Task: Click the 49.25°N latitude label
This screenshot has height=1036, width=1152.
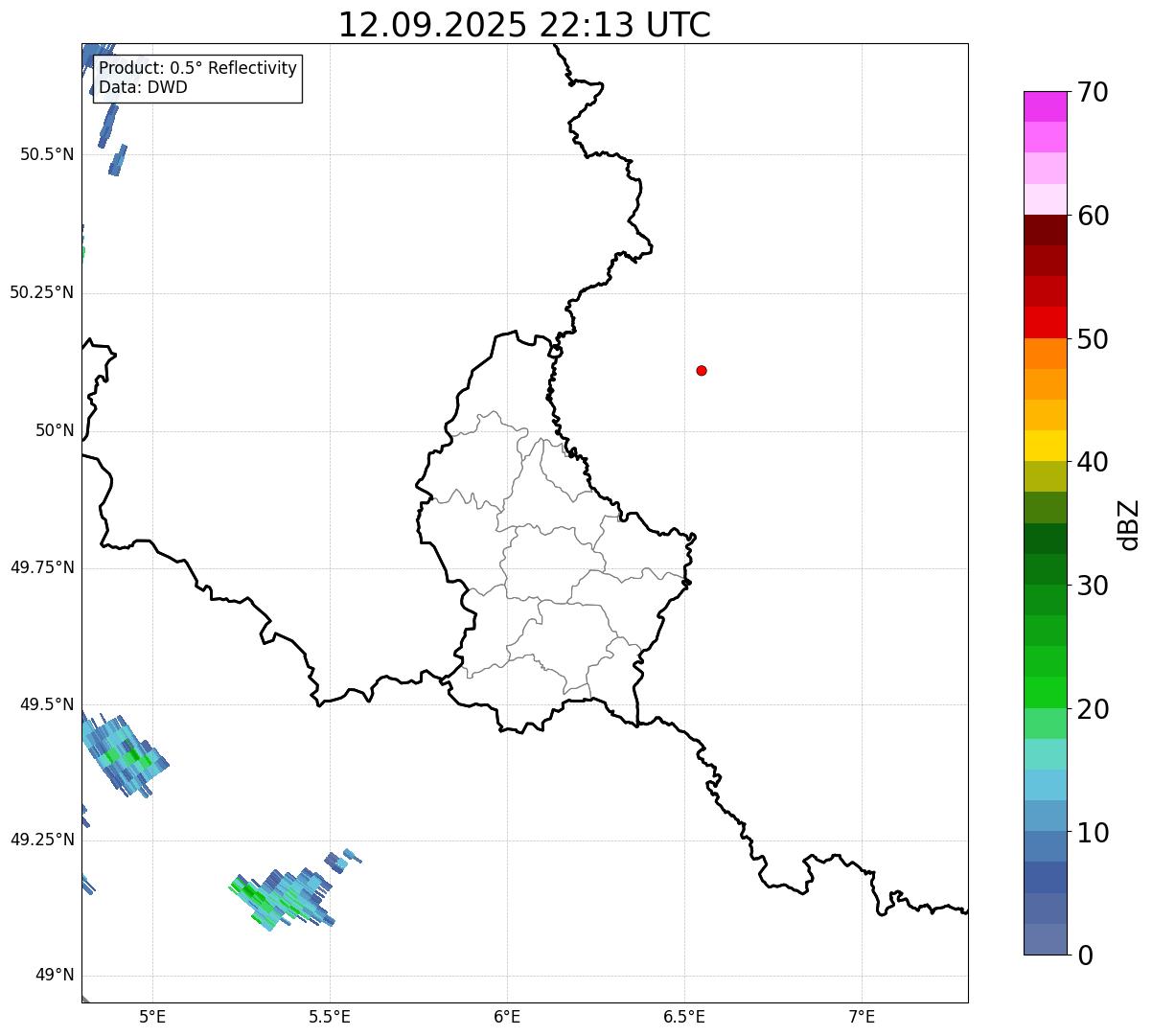Action: pos(41,840)
